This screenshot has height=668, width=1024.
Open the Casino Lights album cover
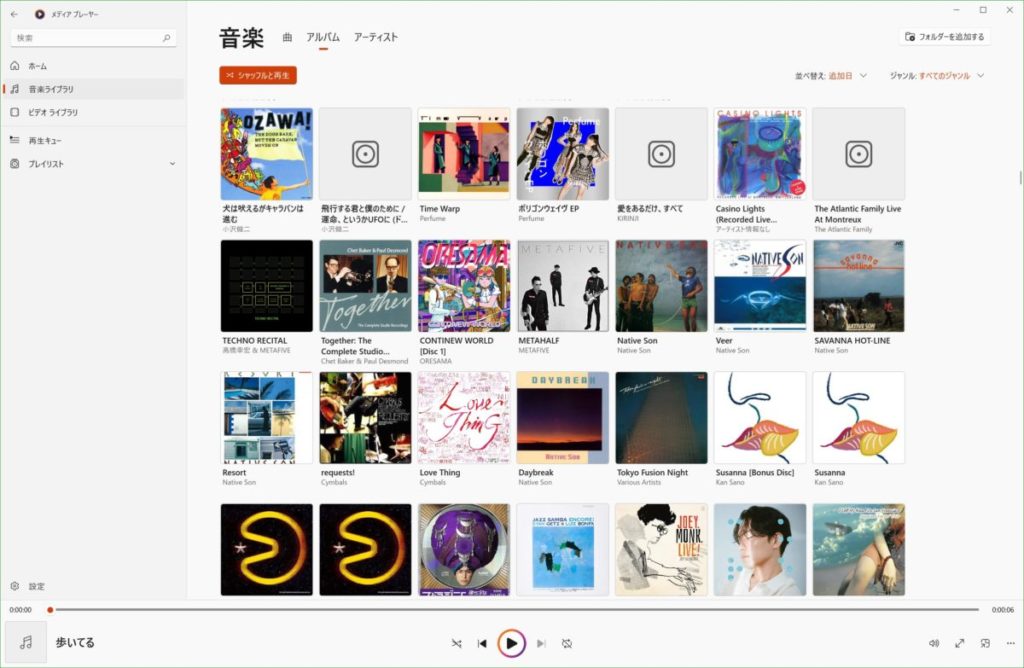click(x=760, y=154)
